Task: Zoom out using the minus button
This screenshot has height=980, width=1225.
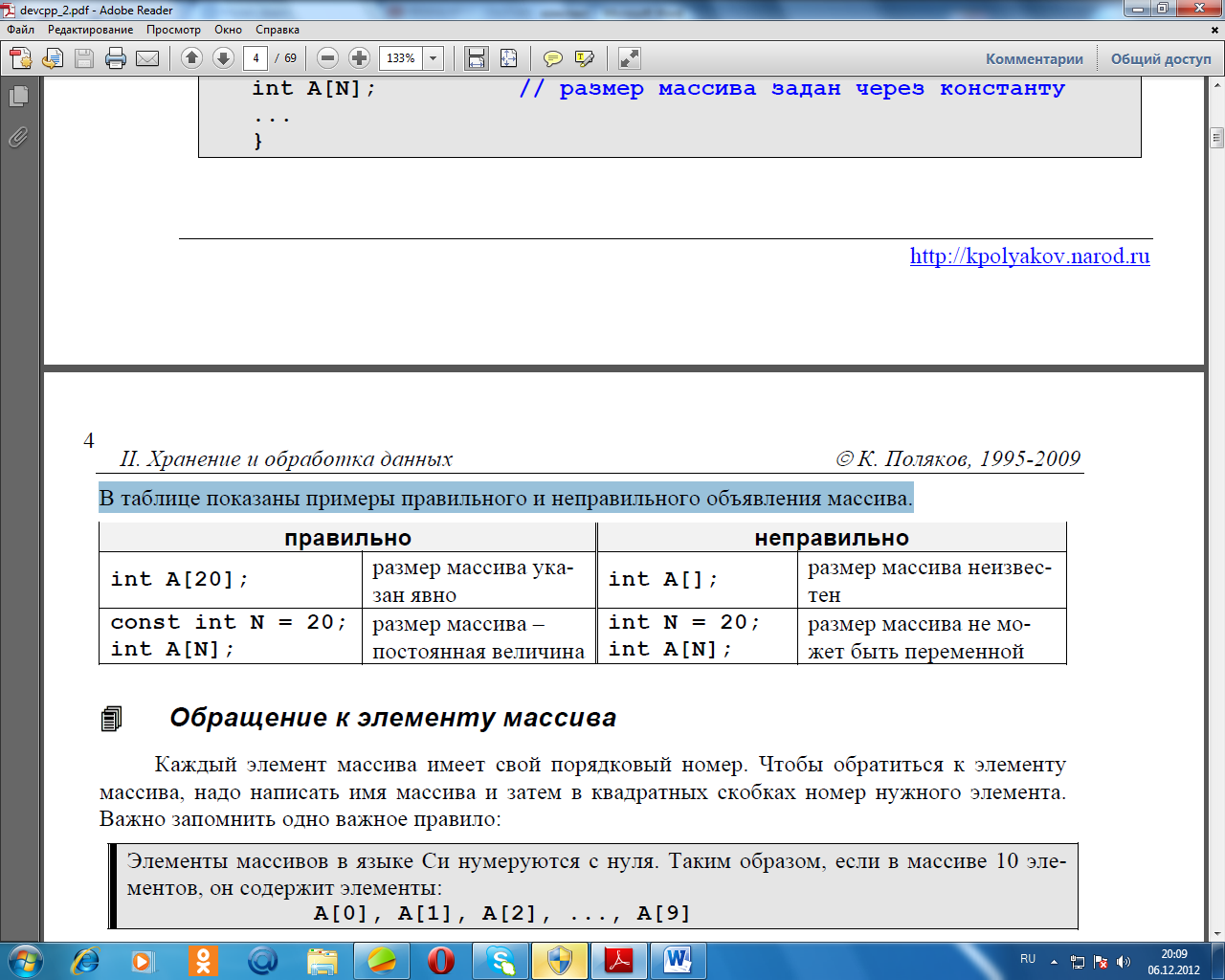Action: (x=327, y=58)
